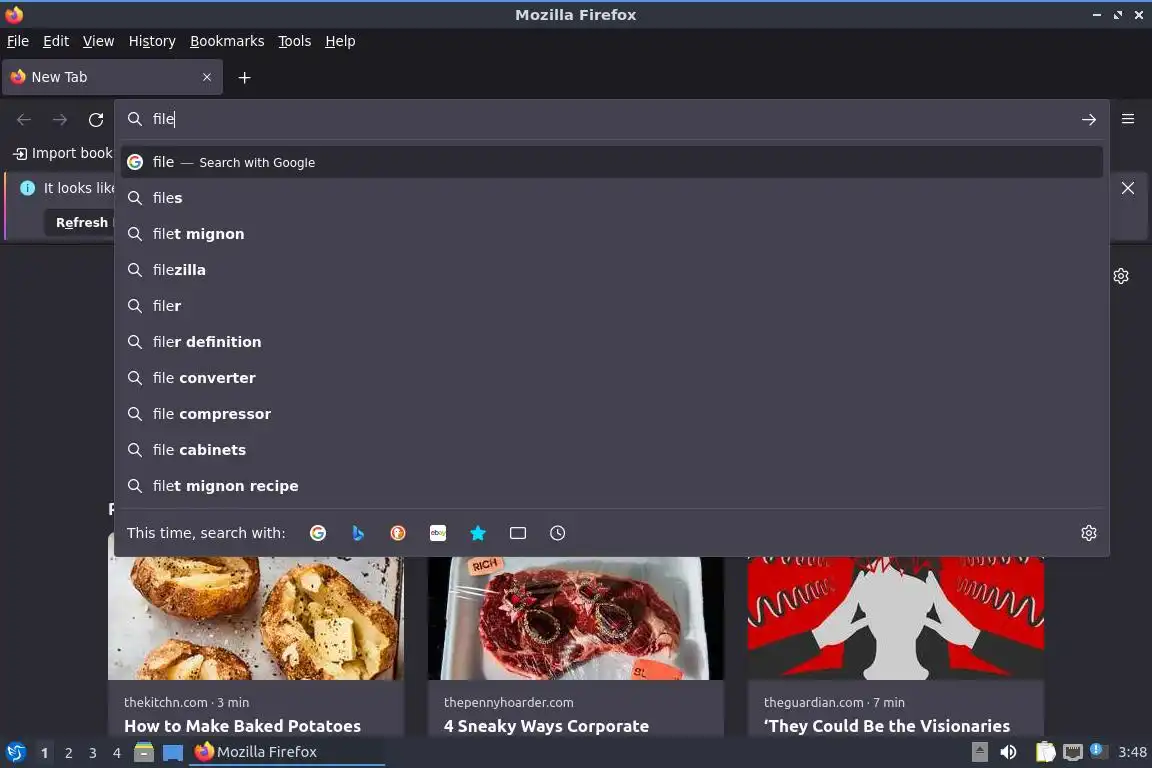Open the Guardian red illustration thumbnail

coord(896,618)
